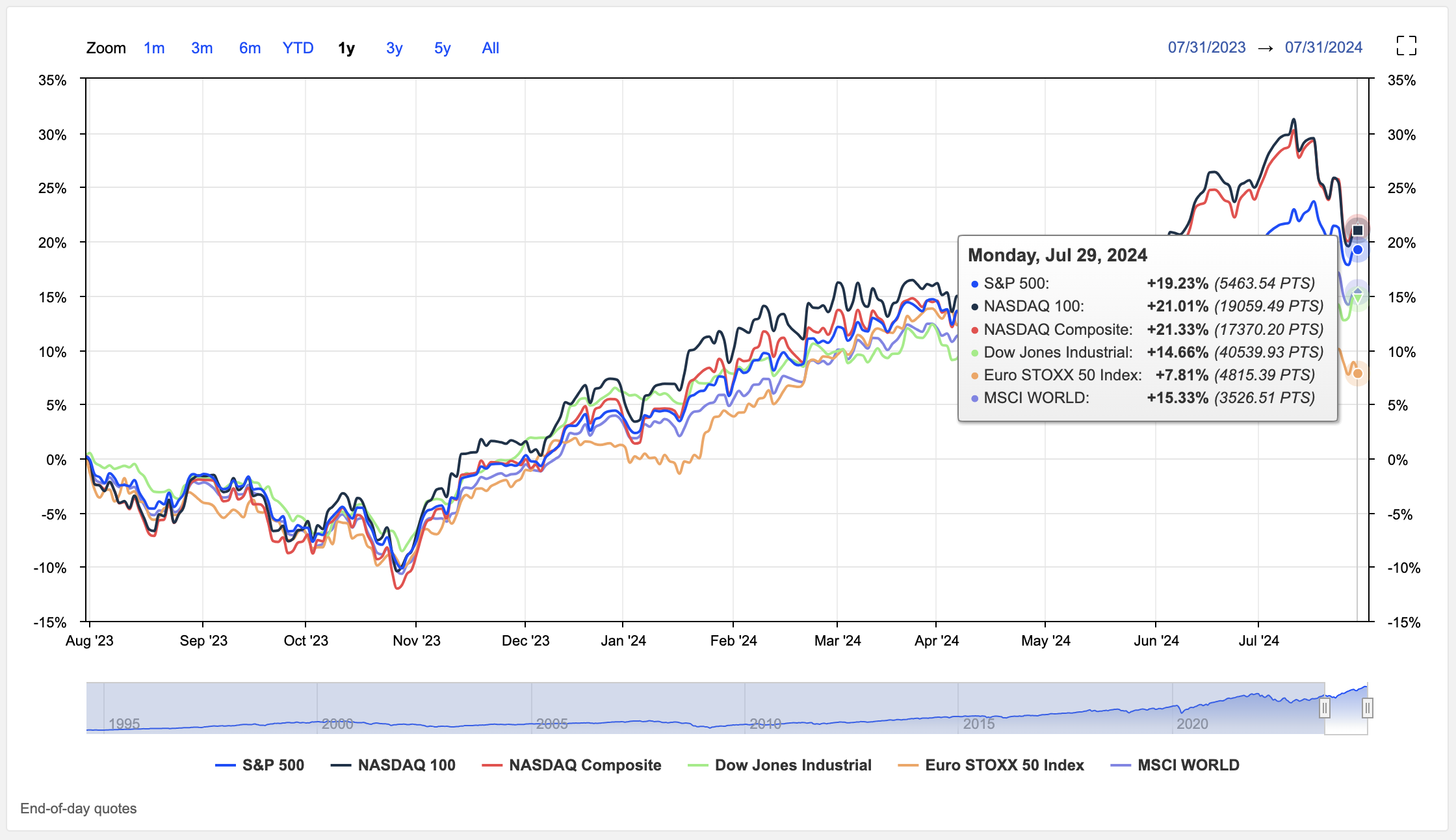Grab the left navigator range handle
This screenshot has height=840, width=1456.
(x=1324, y=708)
